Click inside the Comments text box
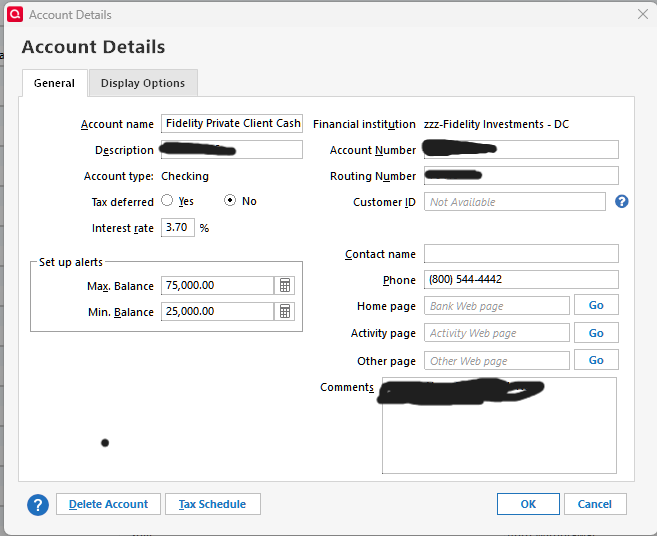657x536 pixels. (x=499, y=426)
